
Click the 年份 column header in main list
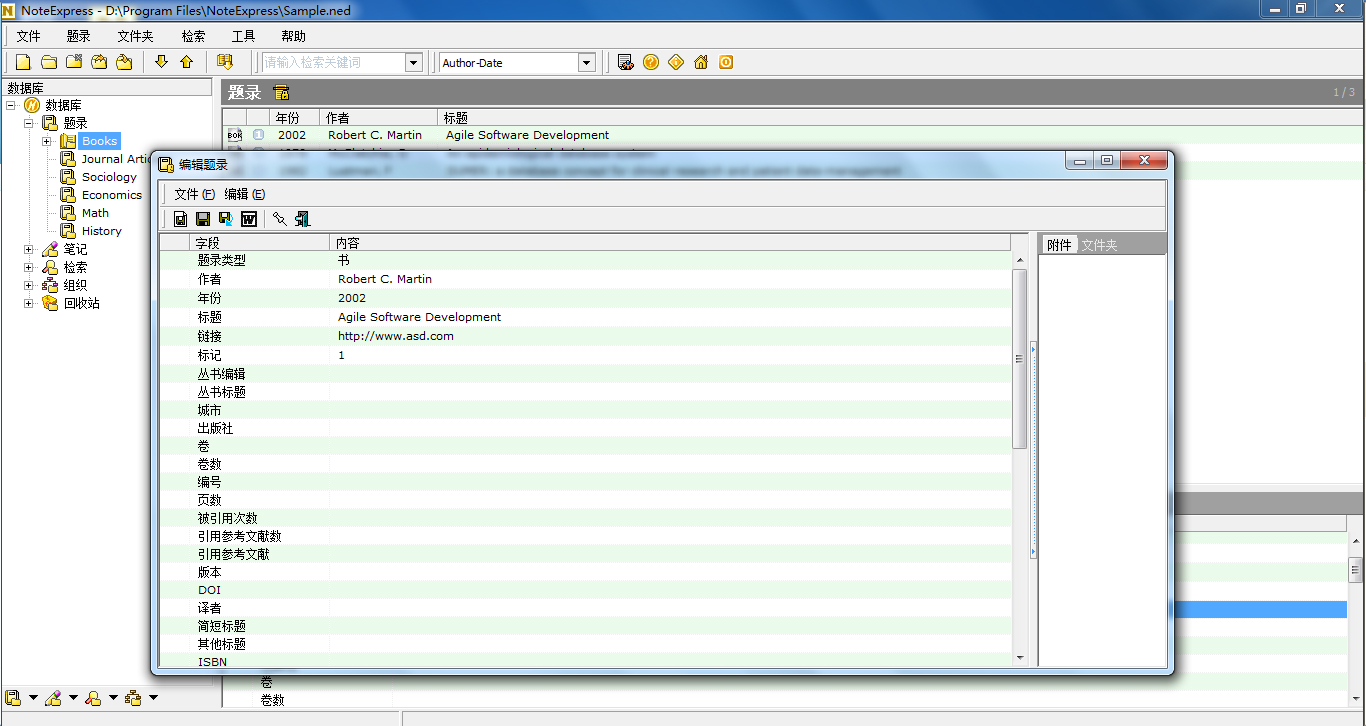point(294,118)
